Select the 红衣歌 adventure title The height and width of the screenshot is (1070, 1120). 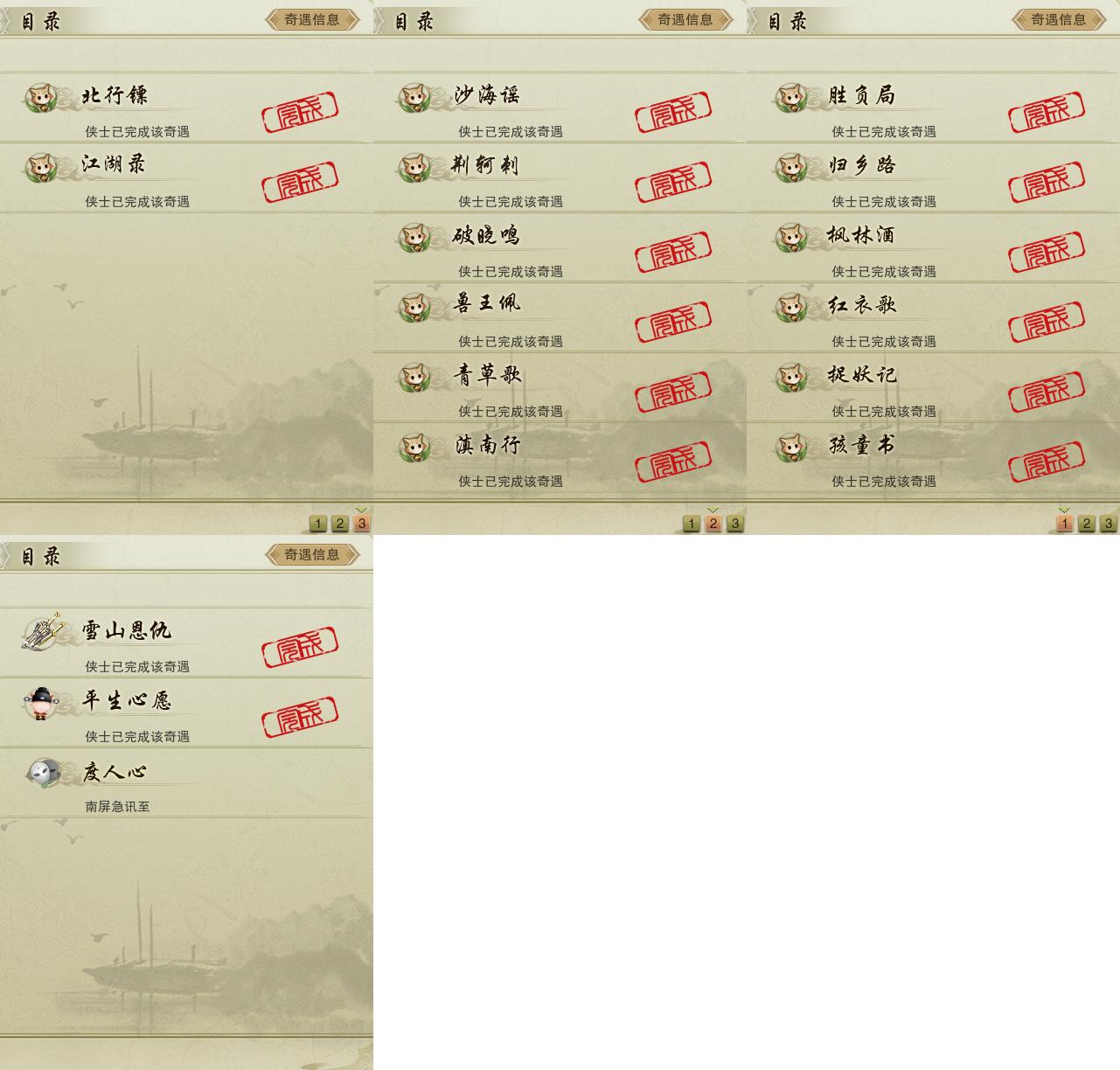tap(862, 305)
